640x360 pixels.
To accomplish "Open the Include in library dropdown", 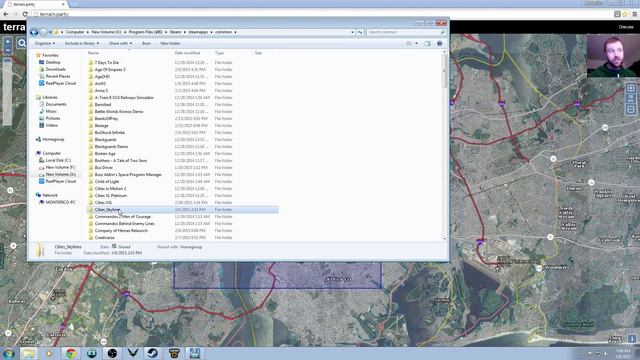I will pyautogui.click(x=82, y=43).
